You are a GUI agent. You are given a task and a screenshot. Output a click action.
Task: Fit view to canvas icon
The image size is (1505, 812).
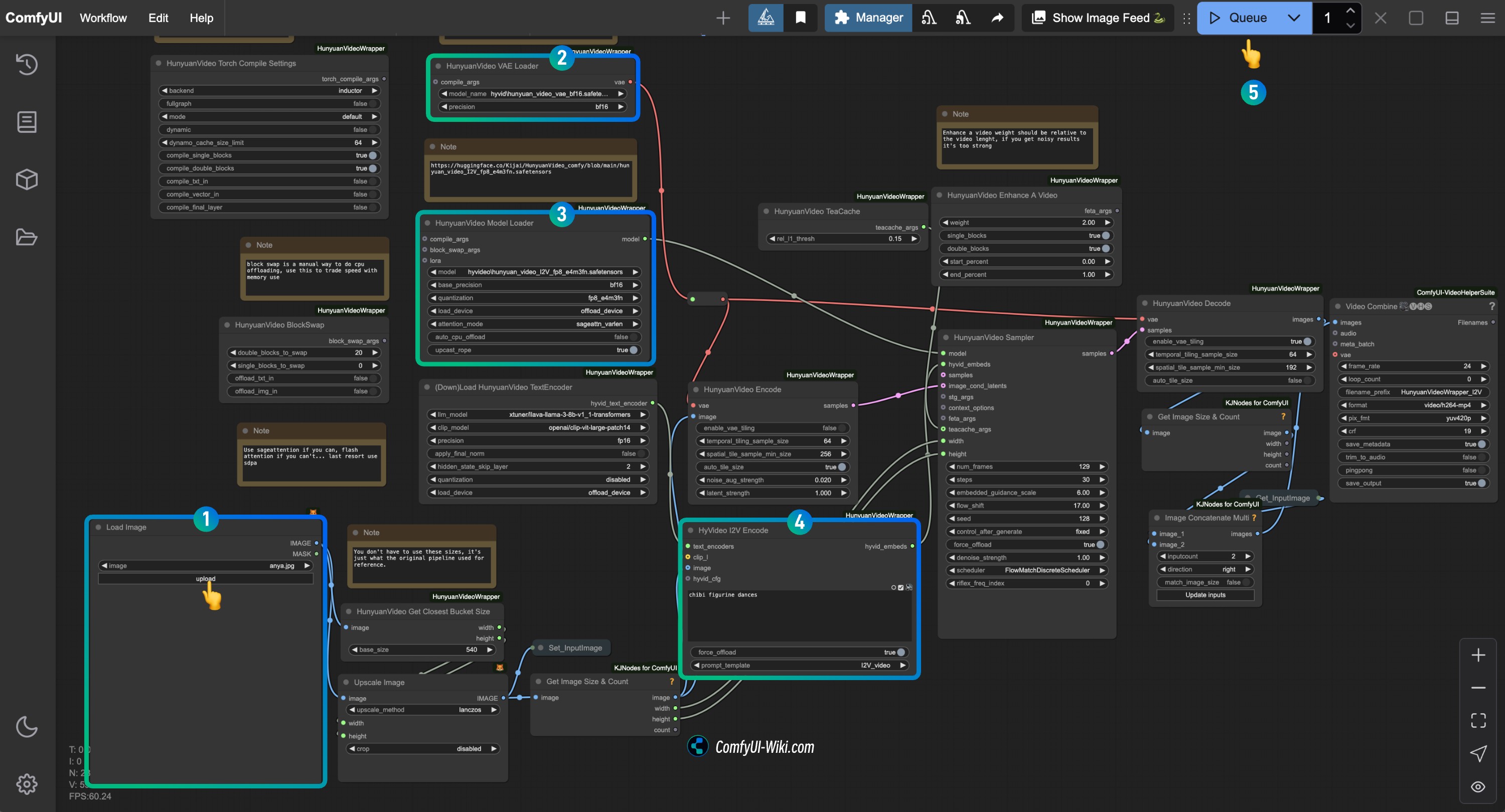1478,720
